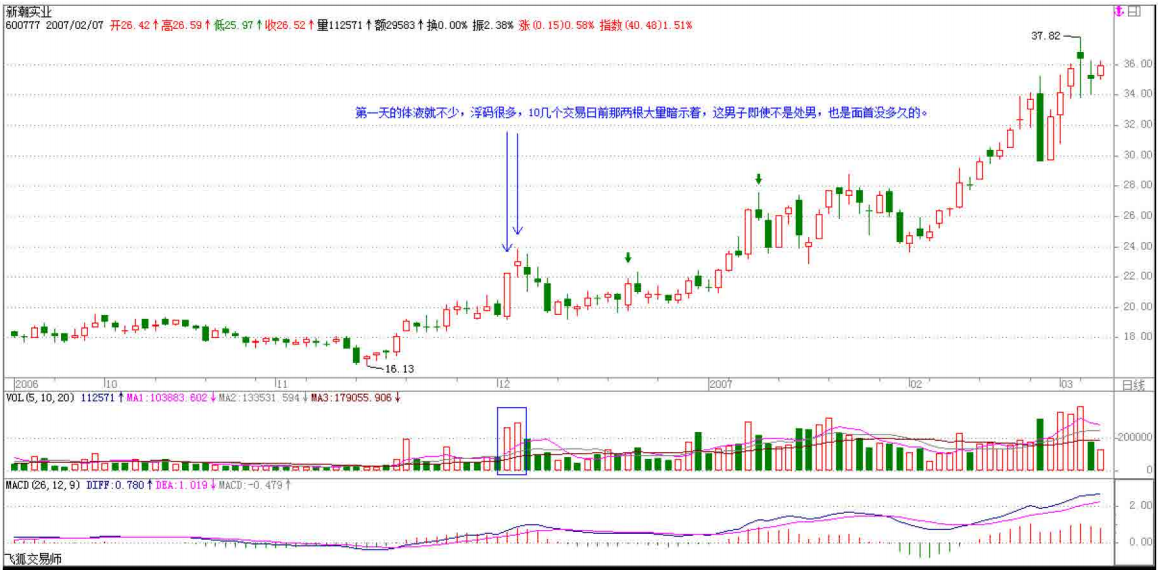Click the 2007 marker on the time axis
Screen dimensions: 1158x570
tap(721, 383)
